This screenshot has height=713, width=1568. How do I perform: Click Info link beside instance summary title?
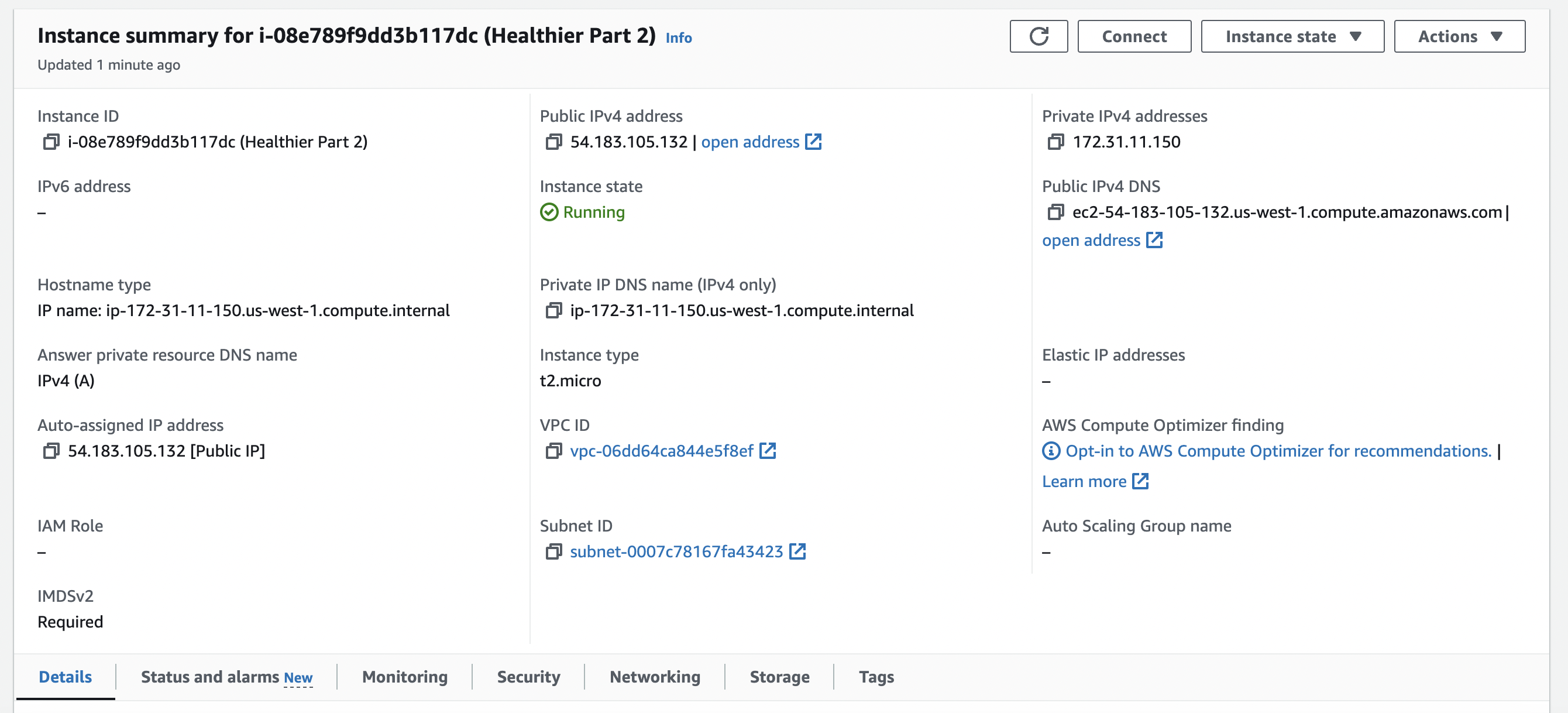678,37
